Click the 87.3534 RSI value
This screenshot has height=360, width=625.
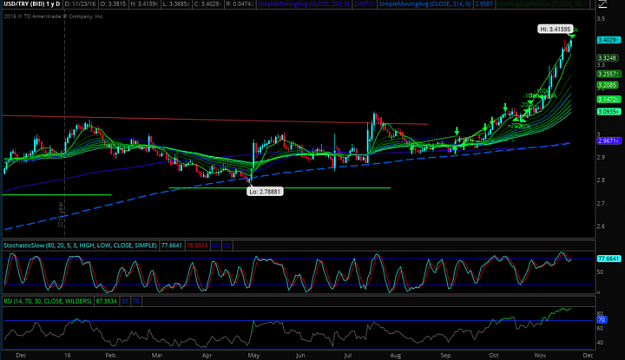click(x=106, y=301)
